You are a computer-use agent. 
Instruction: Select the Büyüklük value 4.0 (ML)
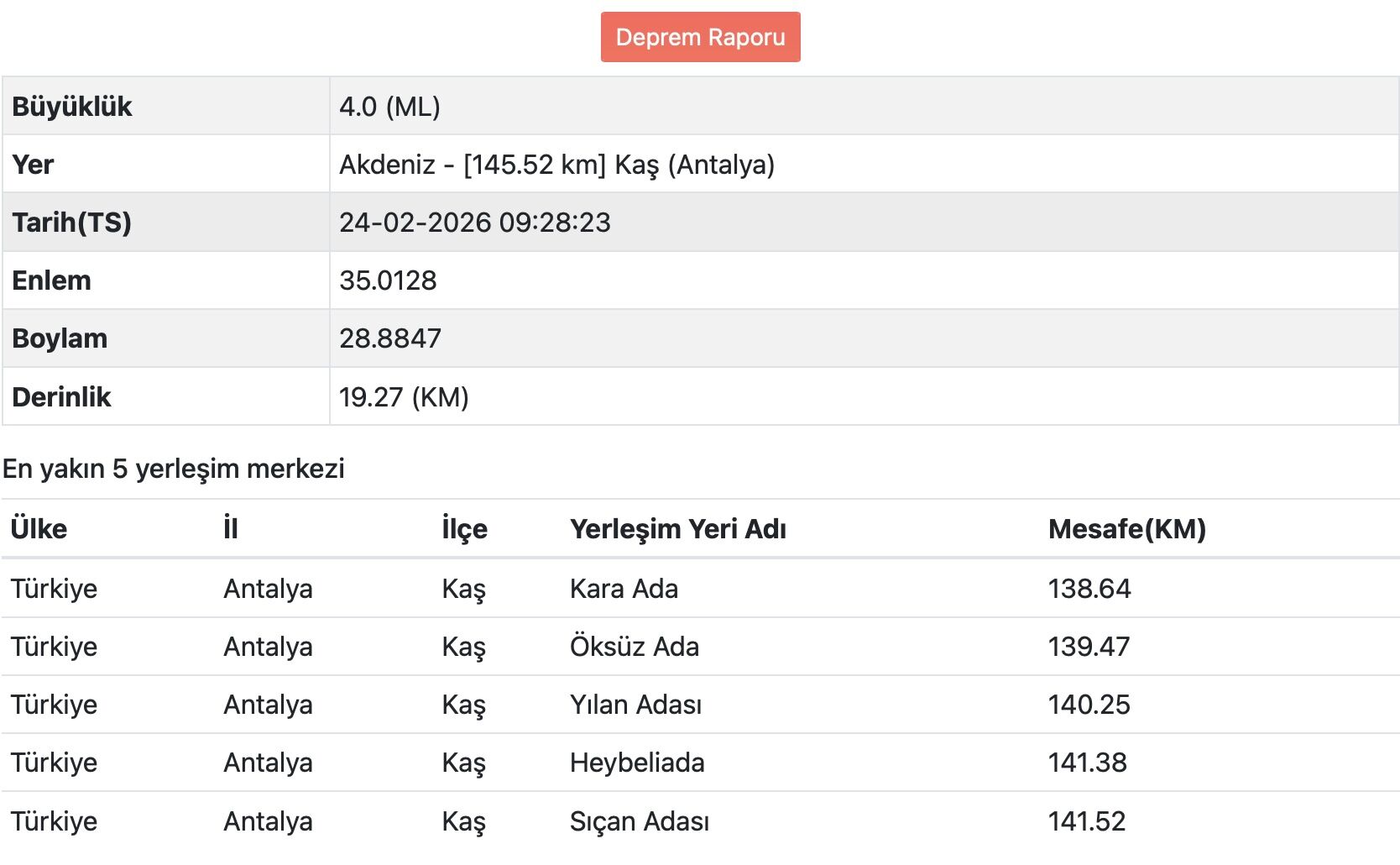(391, 106)
